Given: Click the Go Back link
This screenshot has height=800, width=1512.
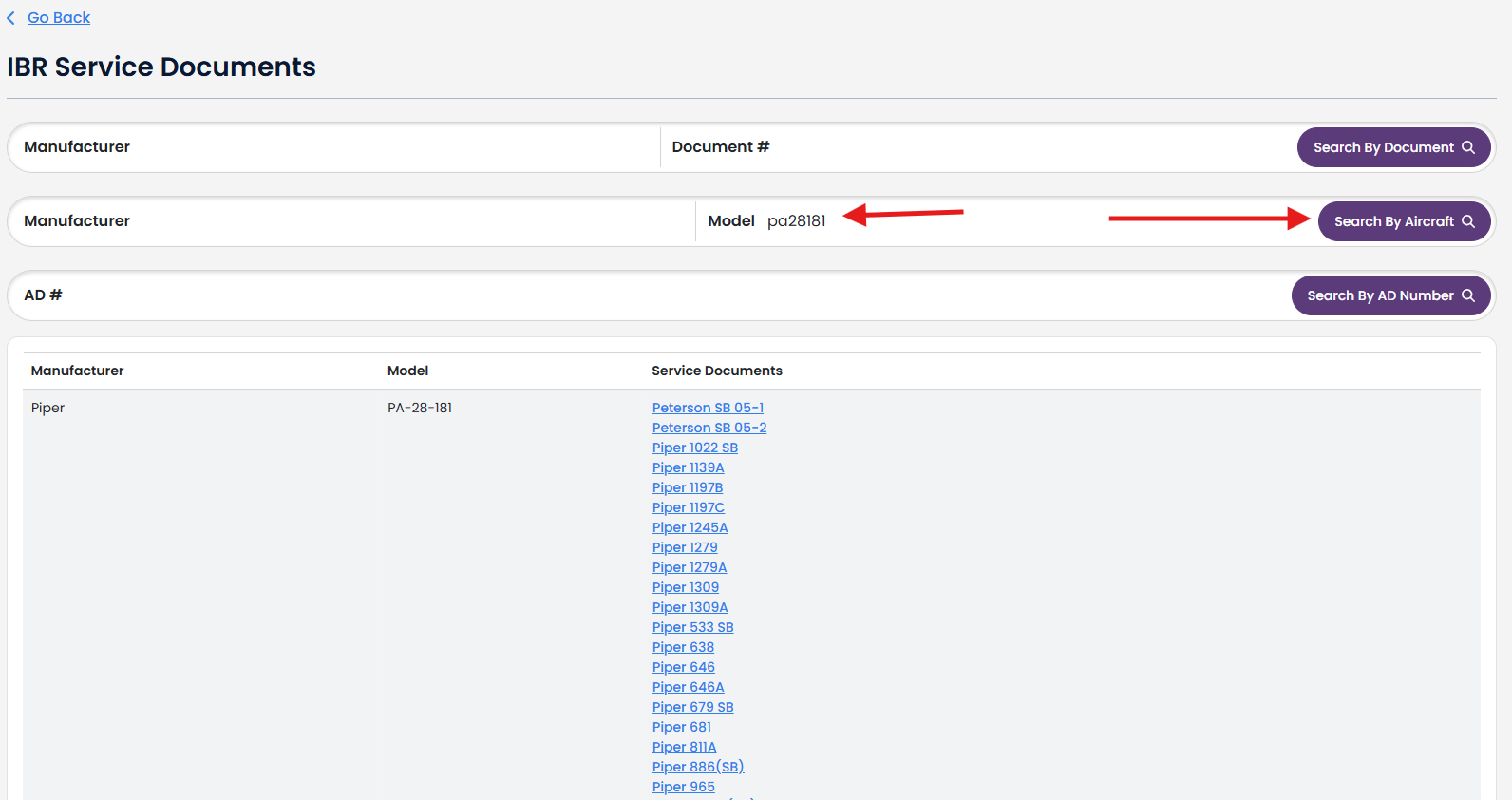Looking at the screenshot, I should coord(59,17).
